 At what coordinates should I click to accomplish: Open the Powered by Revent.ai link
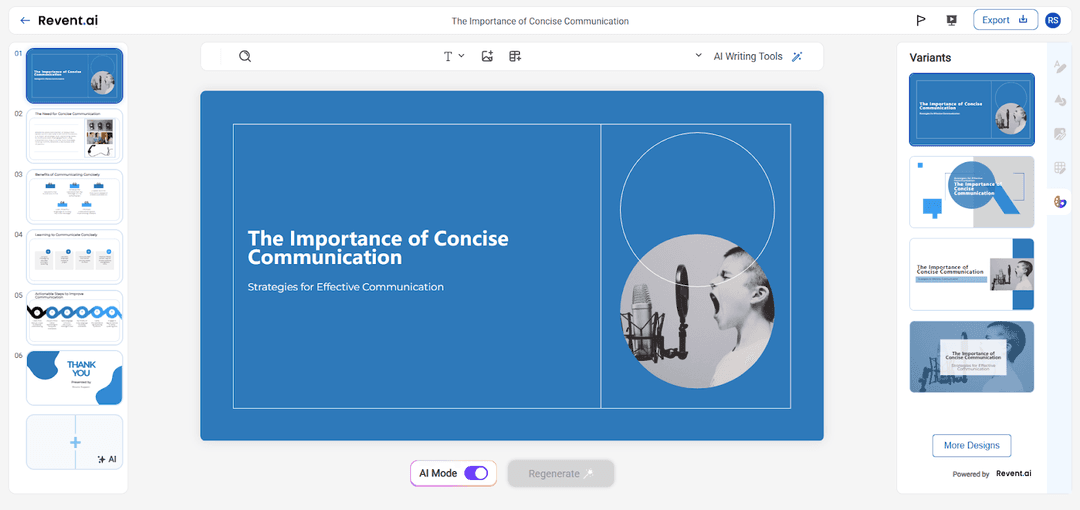click(x=991, y=473)
